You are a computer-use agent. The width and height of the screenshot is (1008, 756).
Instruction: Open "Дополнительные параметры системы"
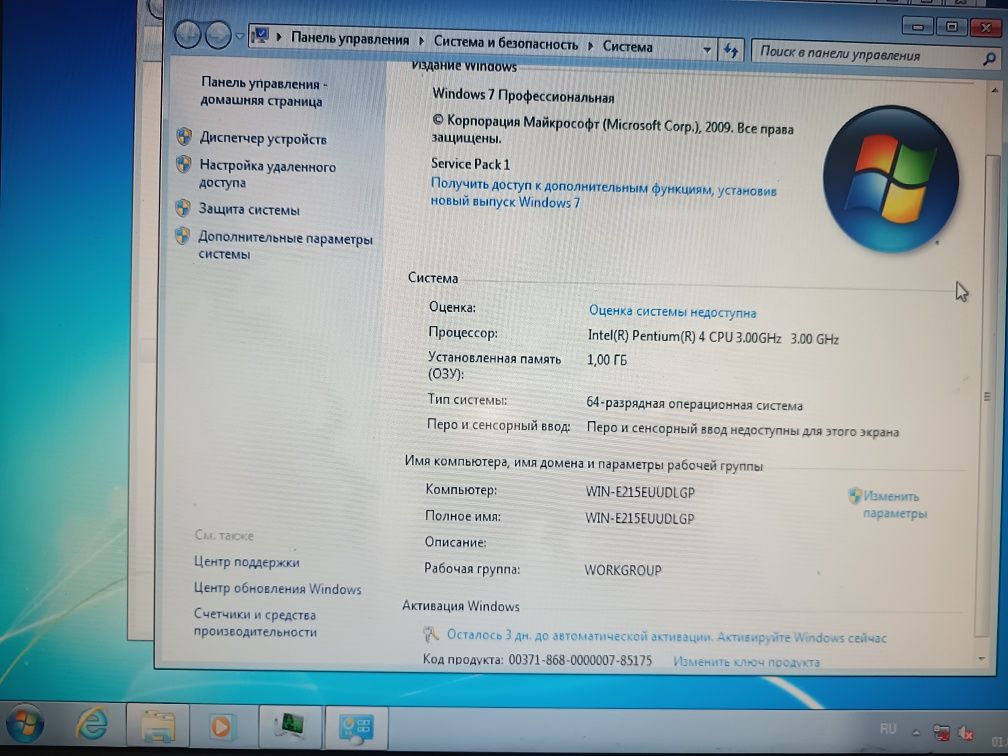285,246
